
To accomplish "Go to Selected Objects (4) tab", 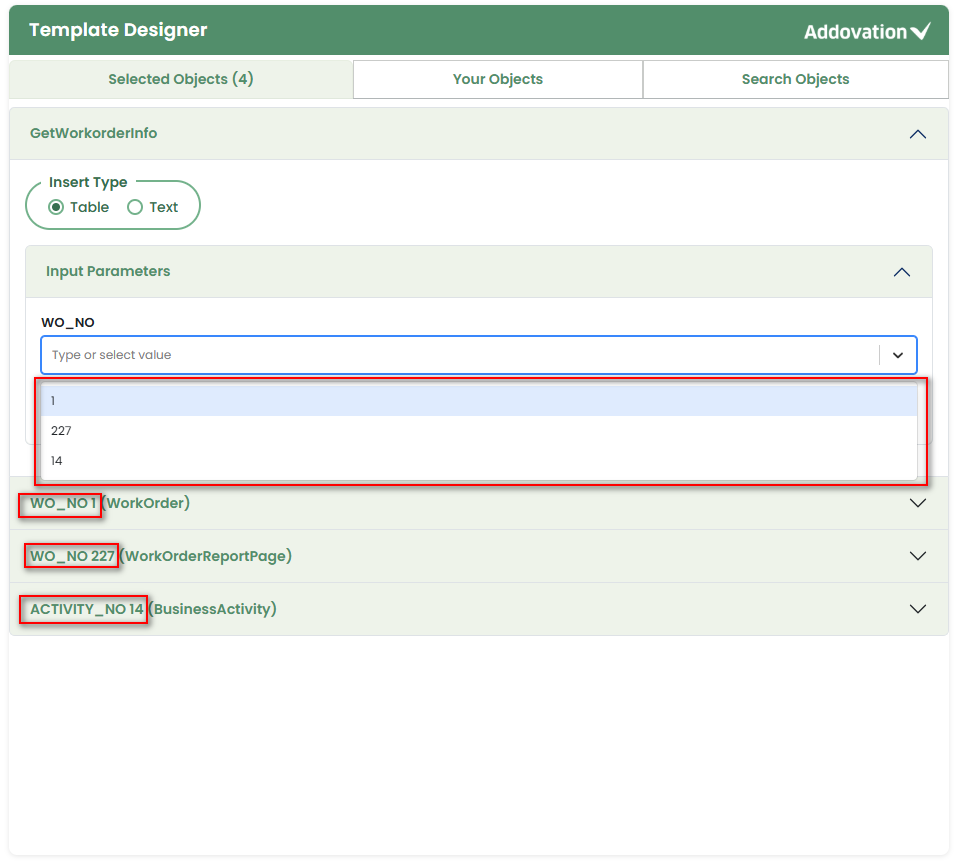I will tap(181, 79).
